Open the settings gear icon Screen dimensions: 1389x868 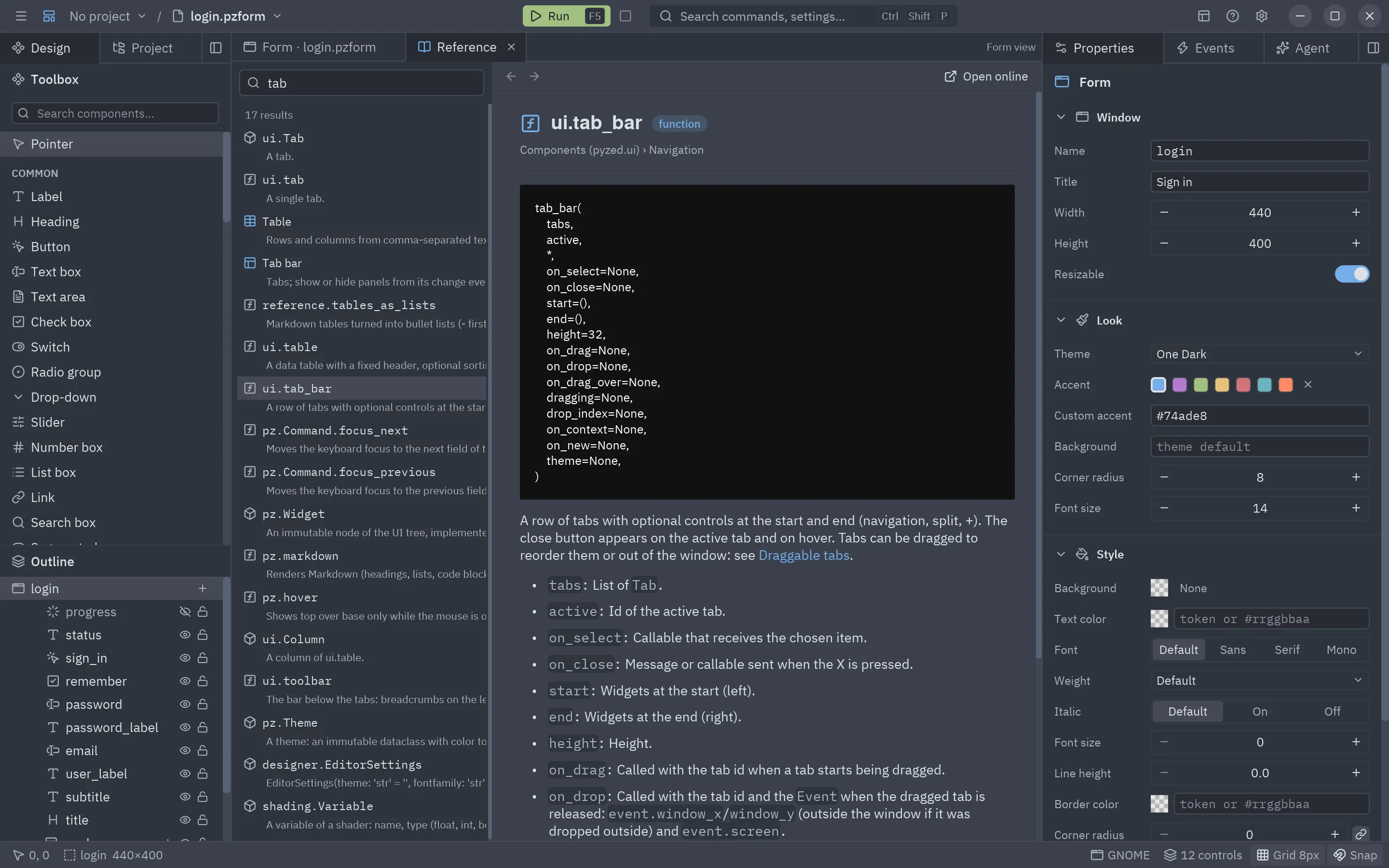(x=1261, y=16)
